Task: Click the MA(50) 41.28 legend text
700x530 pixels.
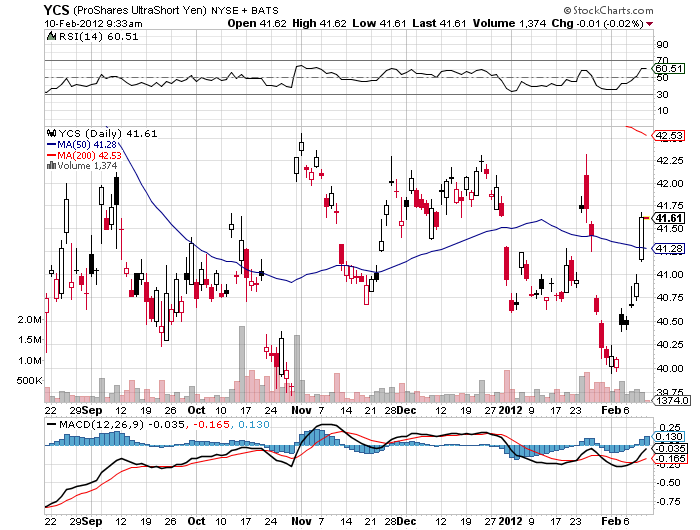Action: tap(87, 145)
